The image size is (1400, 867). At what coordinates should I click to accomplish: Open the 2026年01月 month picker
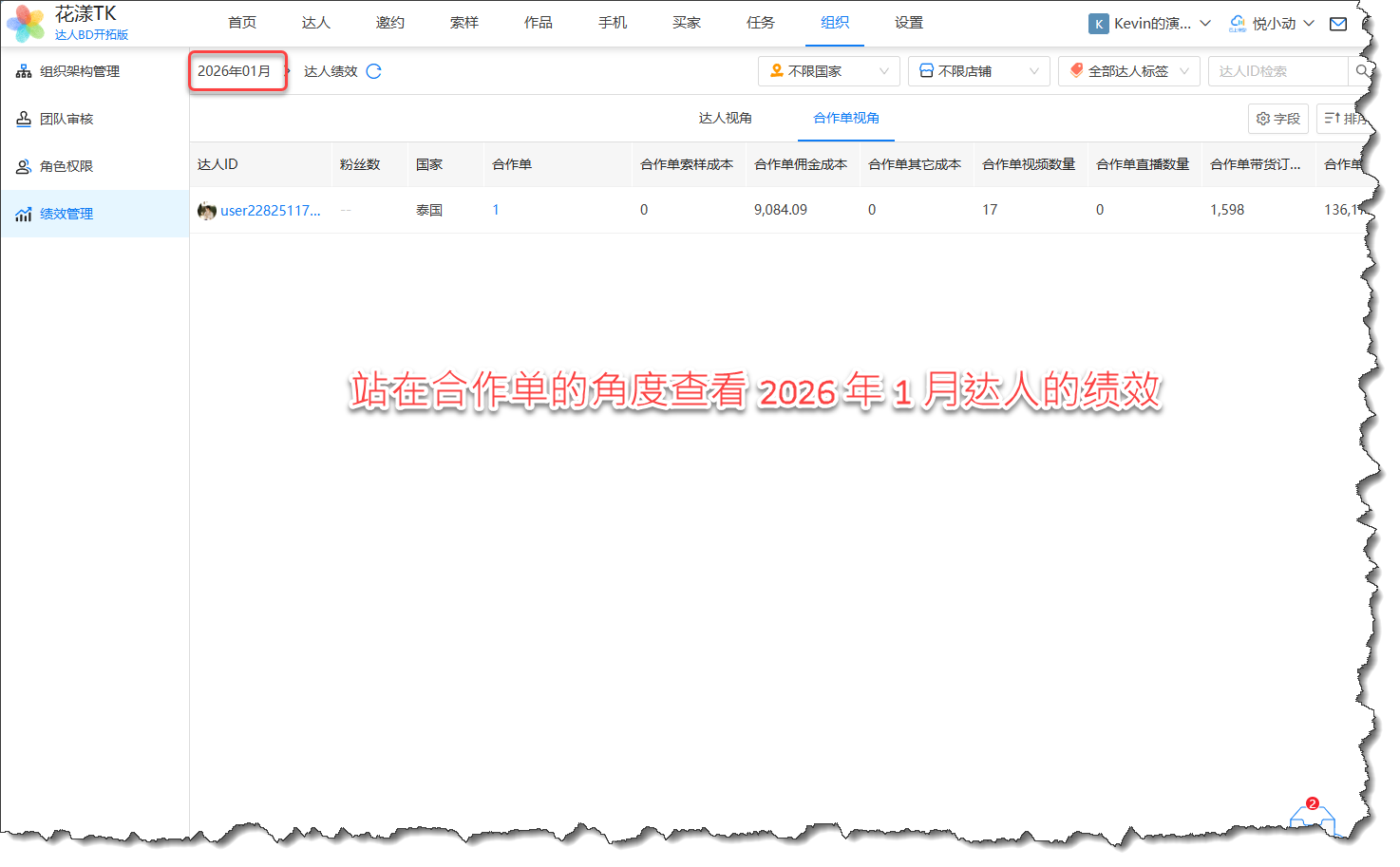(x=235, y=71)
